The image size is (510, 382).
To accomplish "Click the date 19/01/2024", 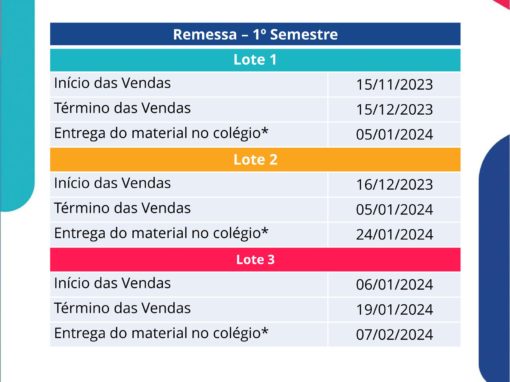I will coord(394,310).
